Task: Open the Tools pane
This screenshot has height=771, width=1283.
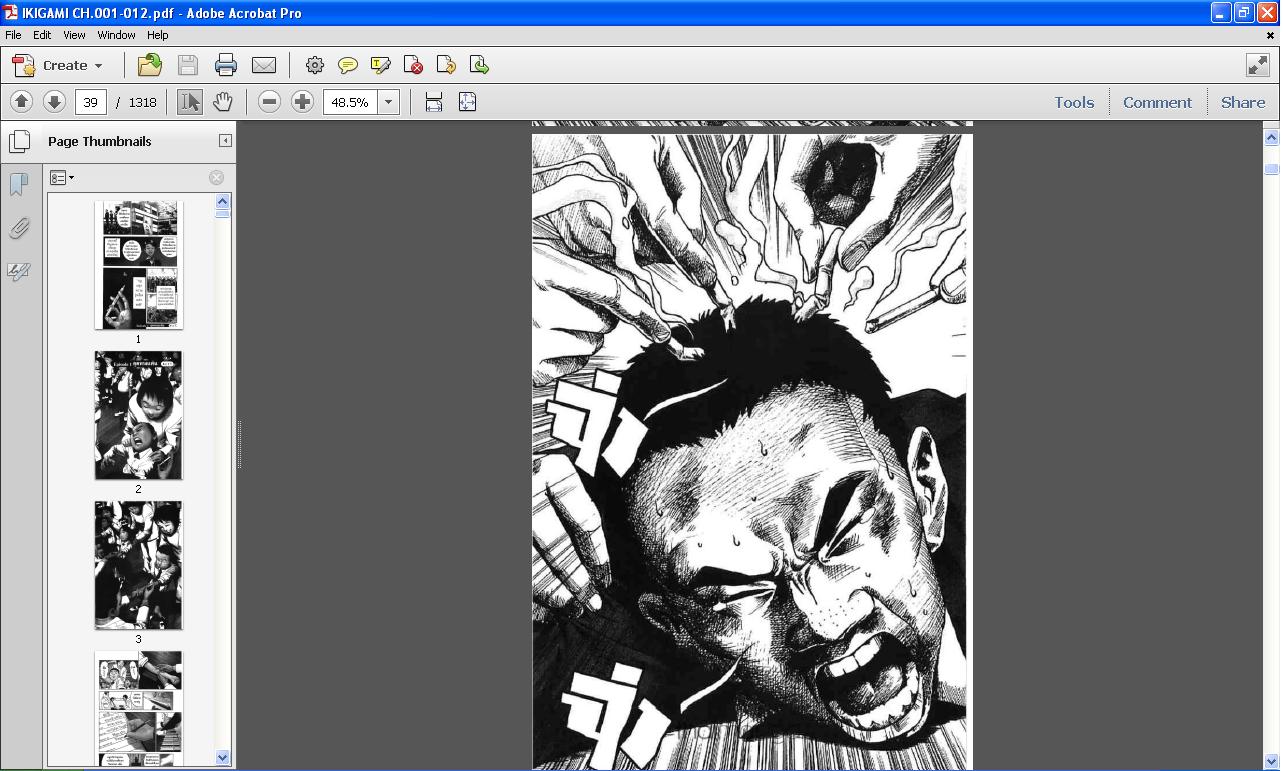Action: 1074,102
